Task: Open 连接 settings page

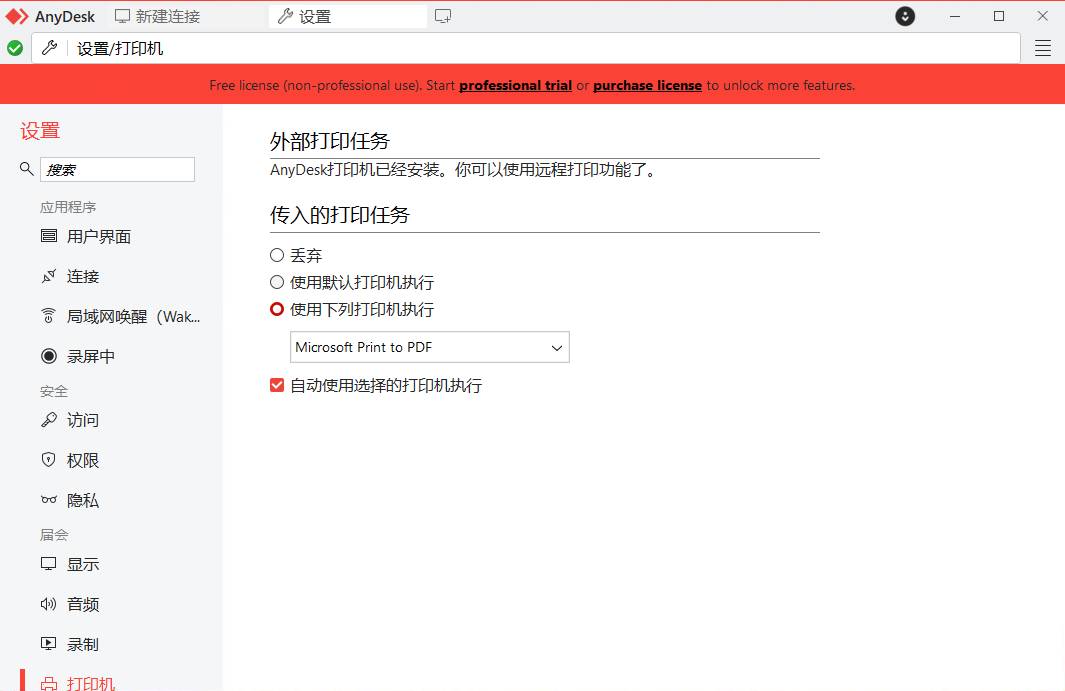Action: pos(83,277)
